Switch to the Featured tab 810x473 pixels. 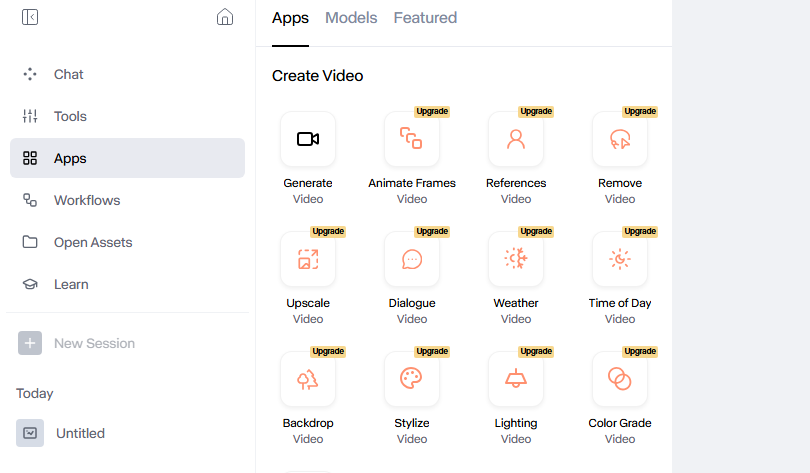coord(425,18)
